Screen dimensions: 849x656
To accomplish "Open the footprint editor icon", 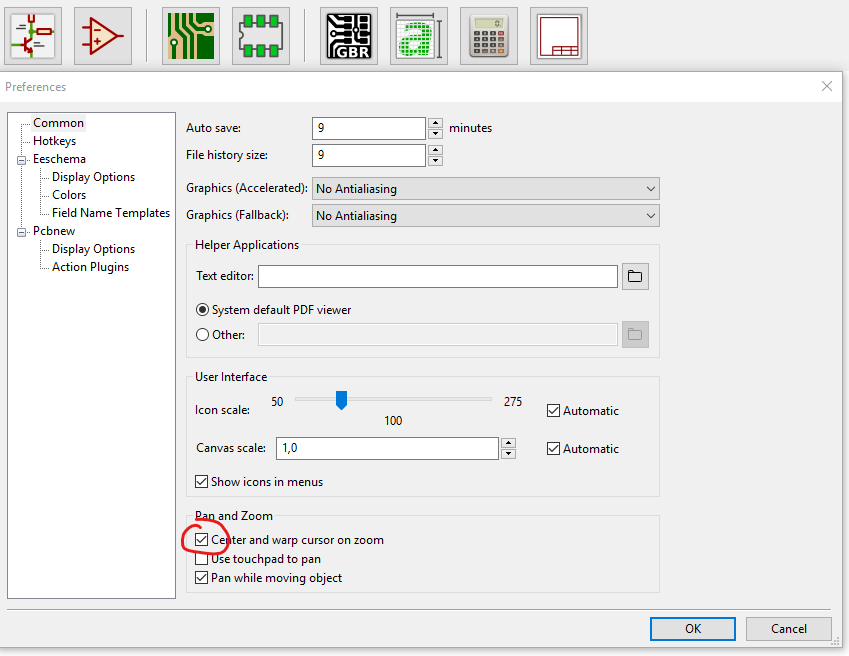I will pos(261,36).
